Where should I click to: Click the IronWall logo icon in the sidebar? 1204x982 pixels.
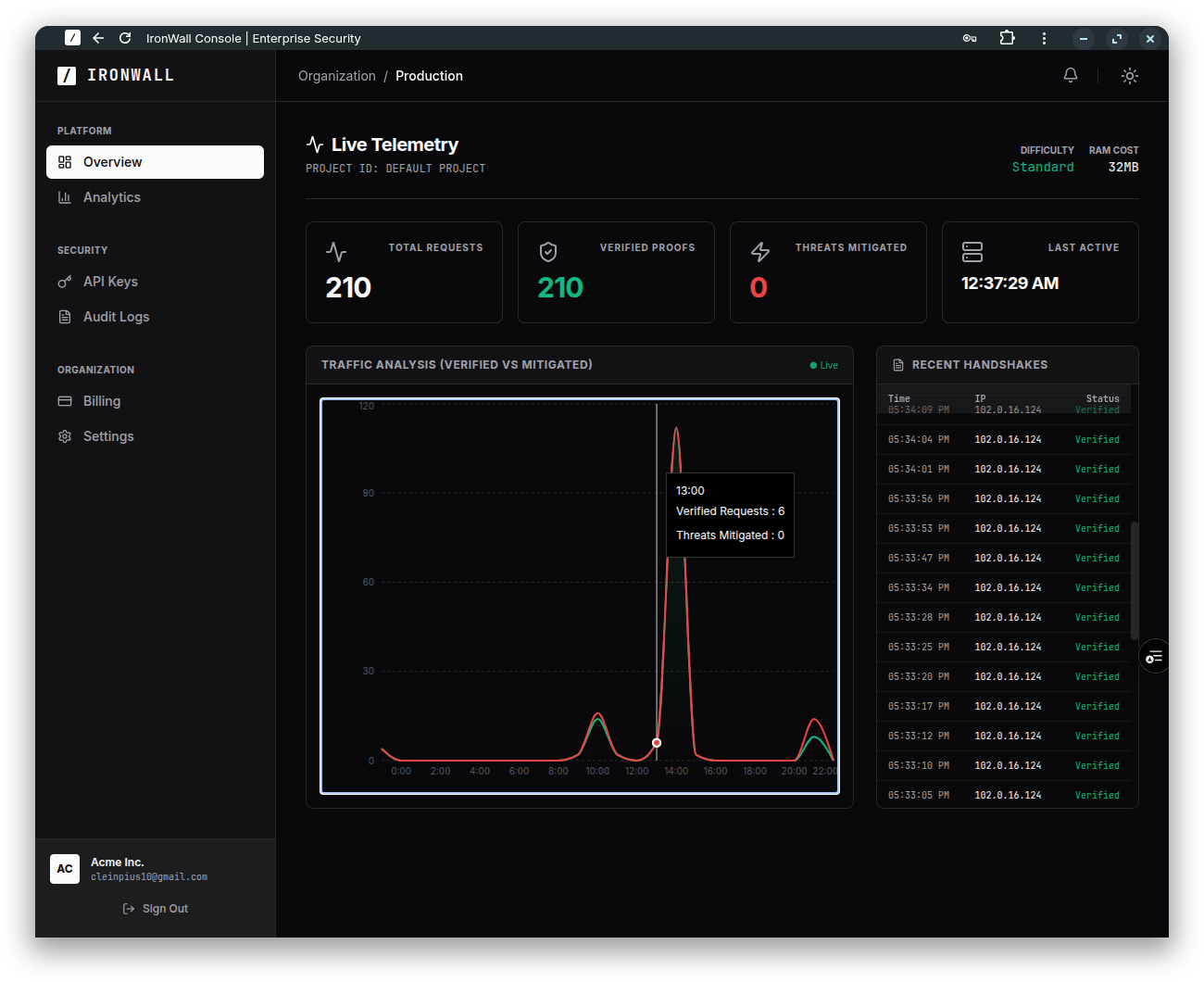(65, 75)
